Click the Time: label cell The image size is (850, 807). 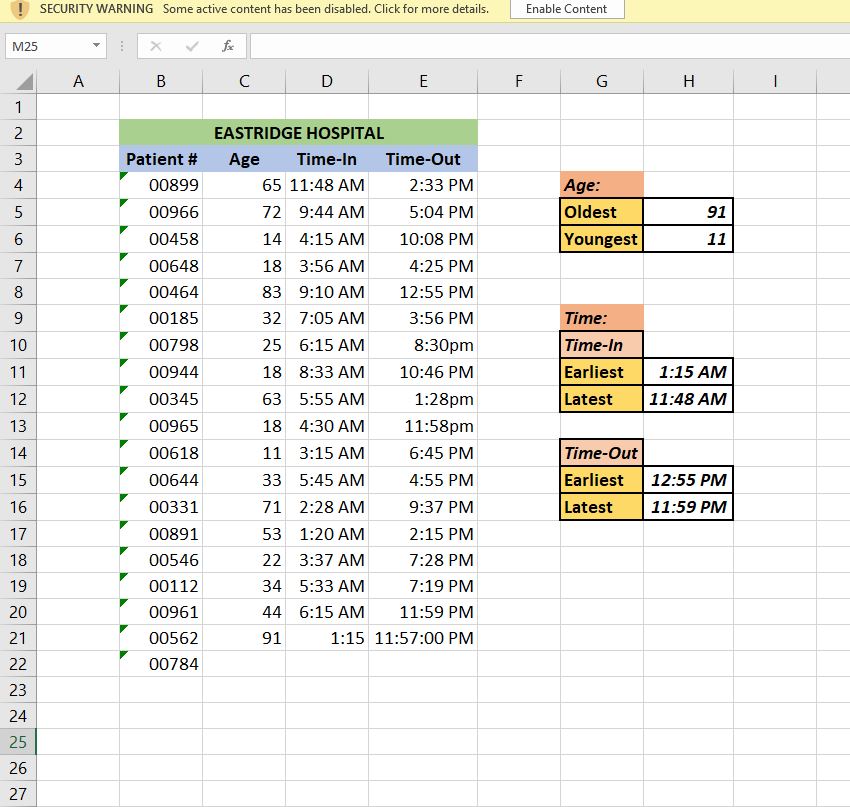pos(602,318)
